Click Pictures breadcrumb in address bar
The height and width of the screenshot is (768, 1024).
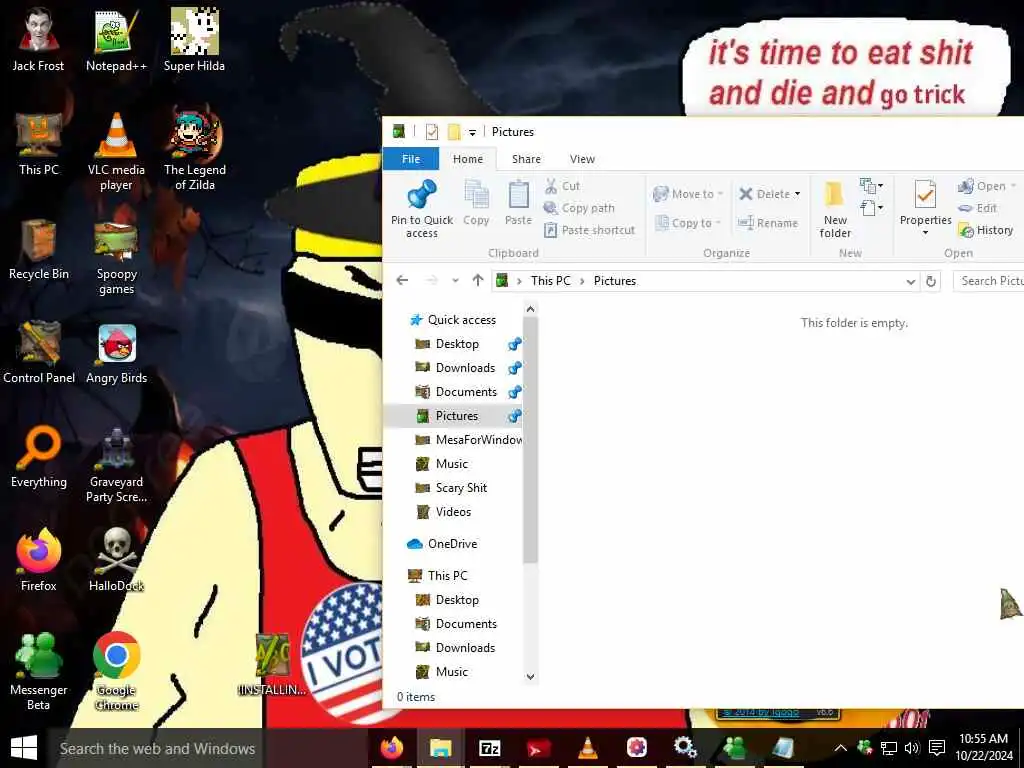pos(615,281)
